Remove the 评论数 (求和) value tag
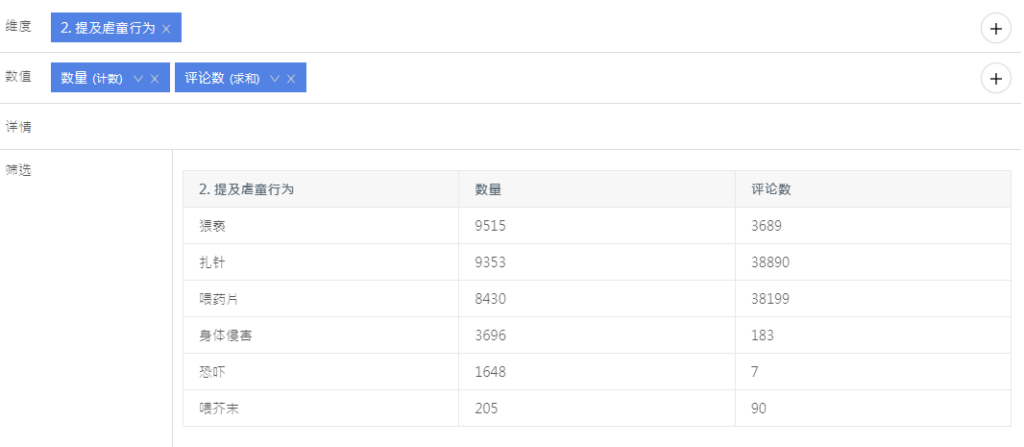The height and width of the screenshot is (447, 1024). click(x=291, y=79)
